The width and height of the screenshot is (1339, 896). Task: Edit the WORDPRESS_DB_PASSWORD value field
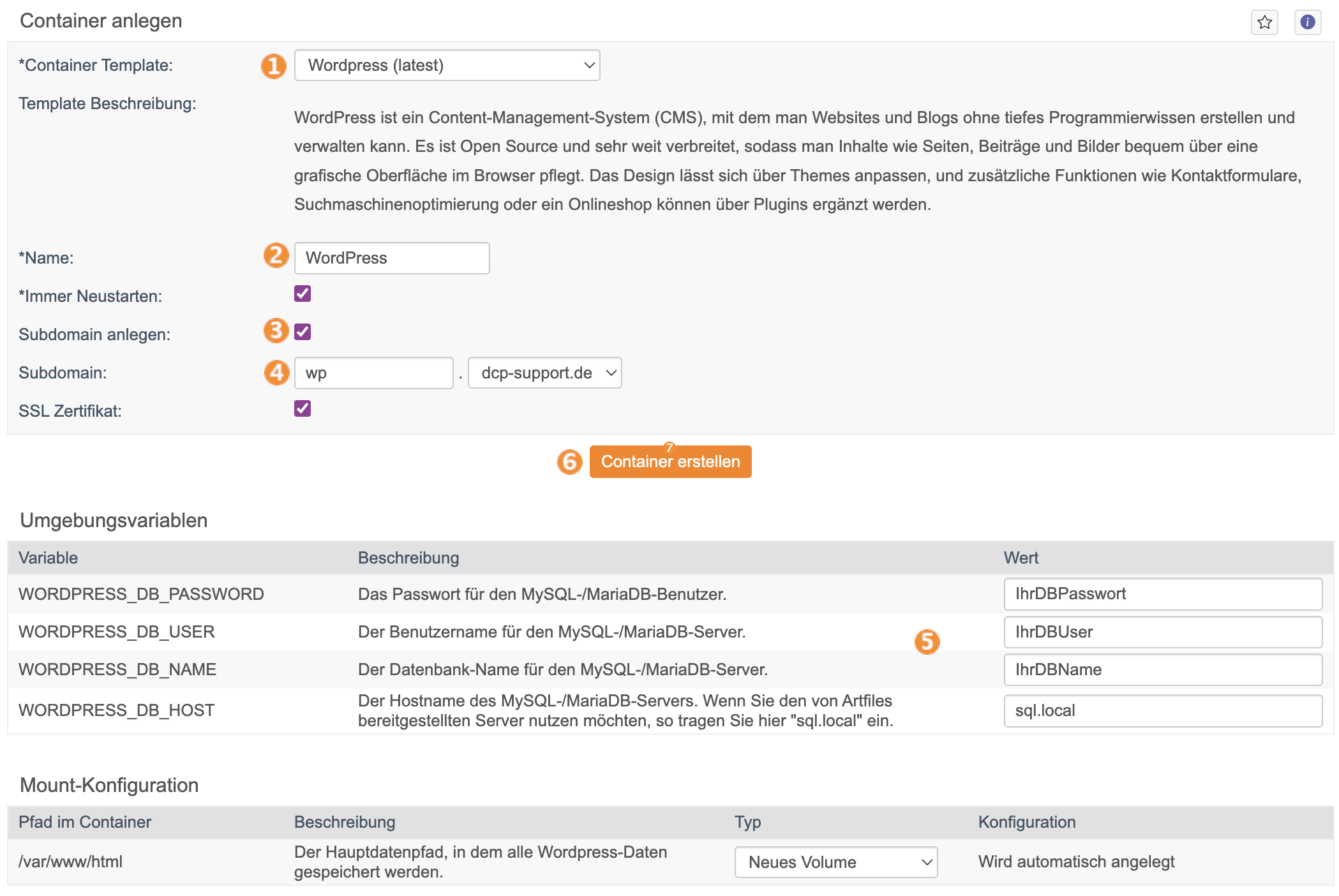coord(1162,594)
